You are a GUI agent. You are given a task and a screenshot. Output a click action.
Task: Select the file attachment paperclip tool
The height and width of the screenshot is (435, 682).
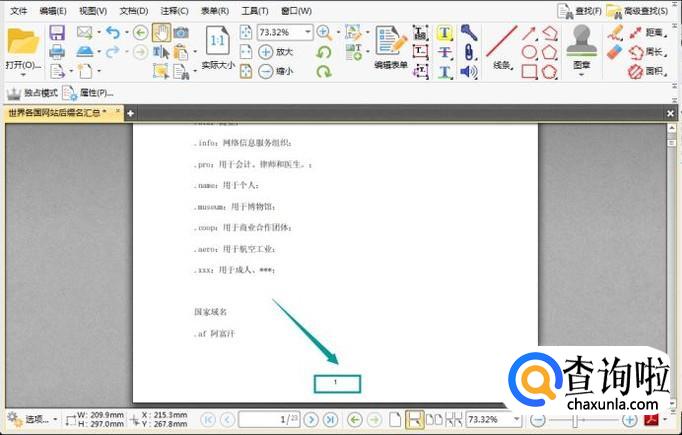click(x=468, y=52)
